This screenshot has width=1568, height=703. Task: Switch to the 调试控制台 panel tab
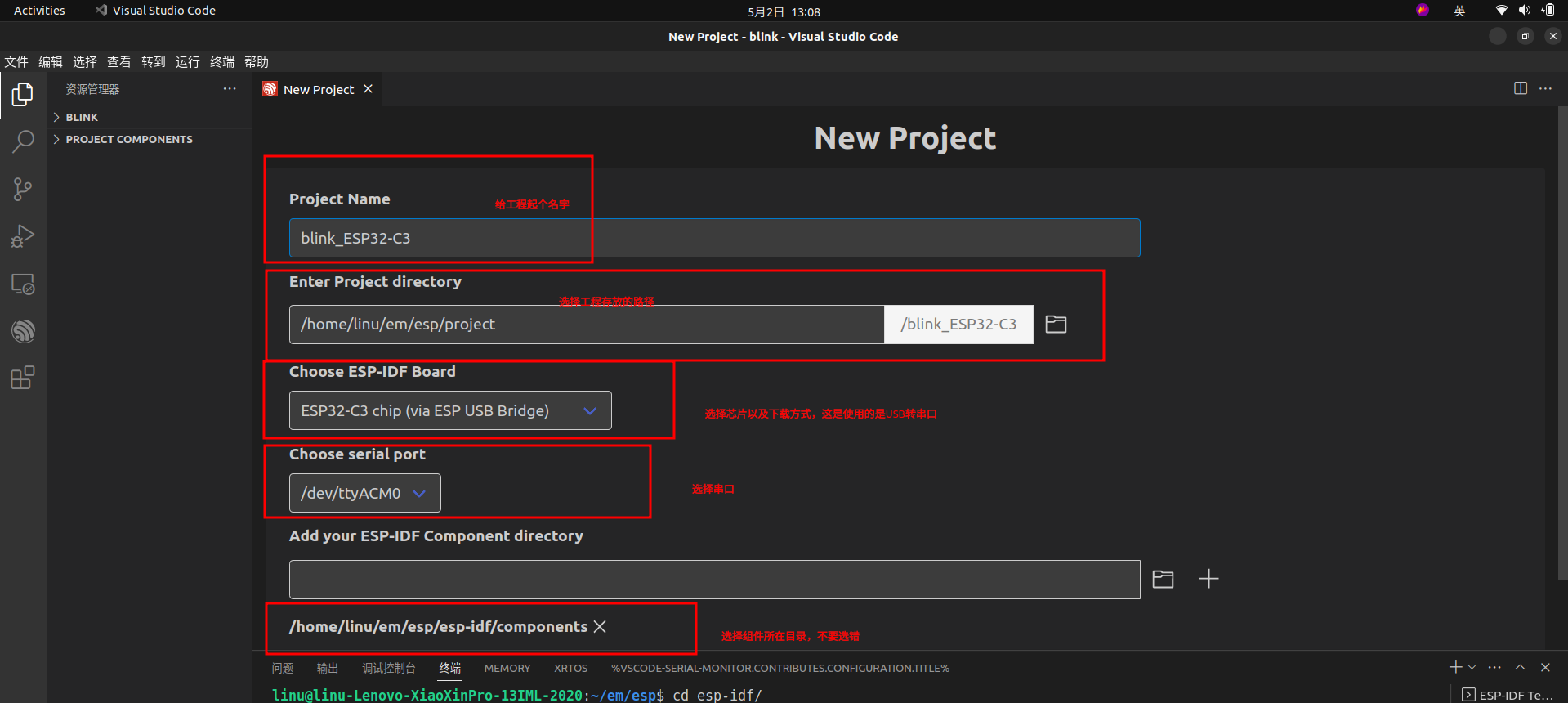pos(389,668)
